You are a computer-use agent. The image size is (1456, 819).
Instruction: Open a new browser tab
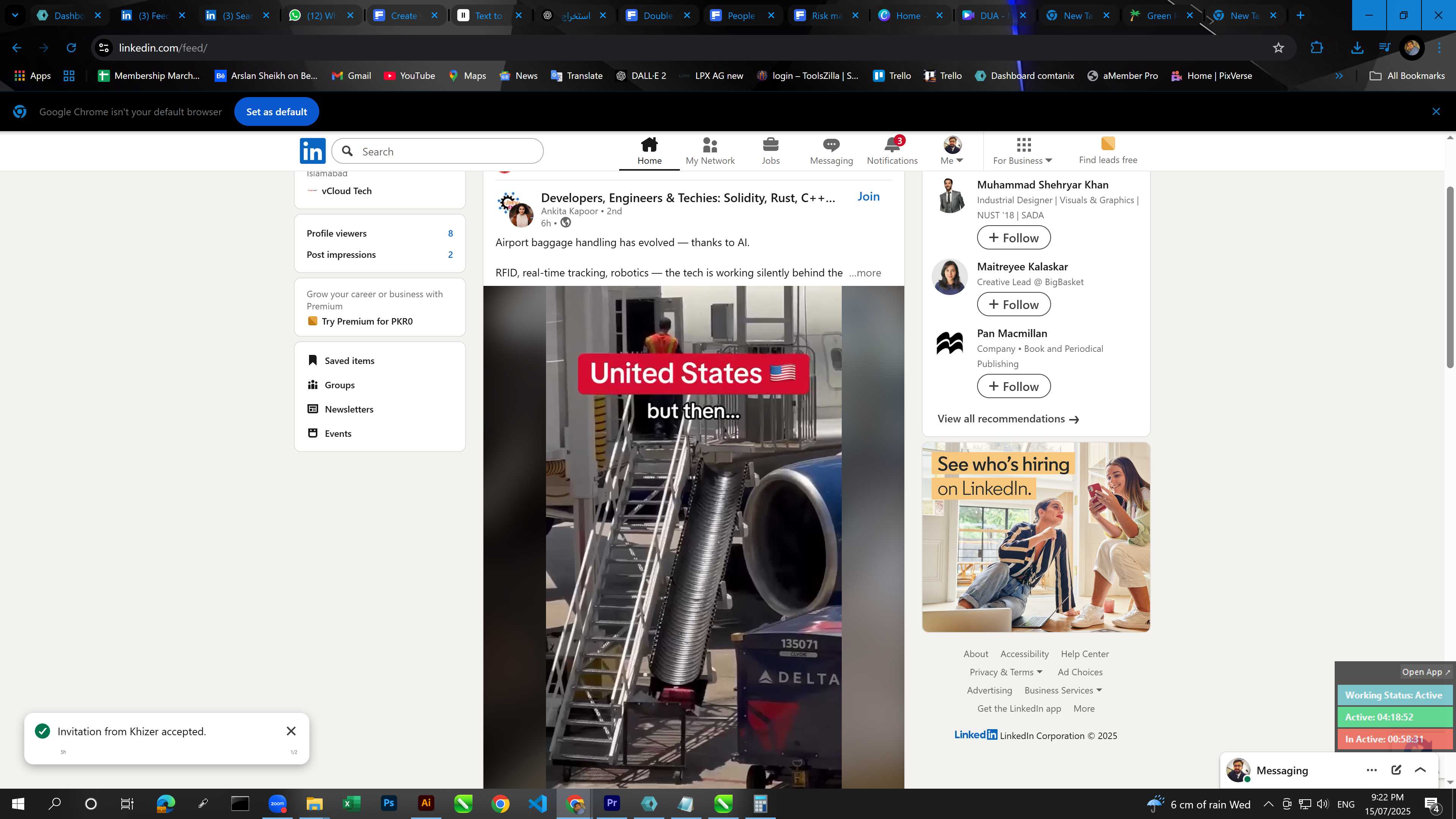[x=1300, y=15]
